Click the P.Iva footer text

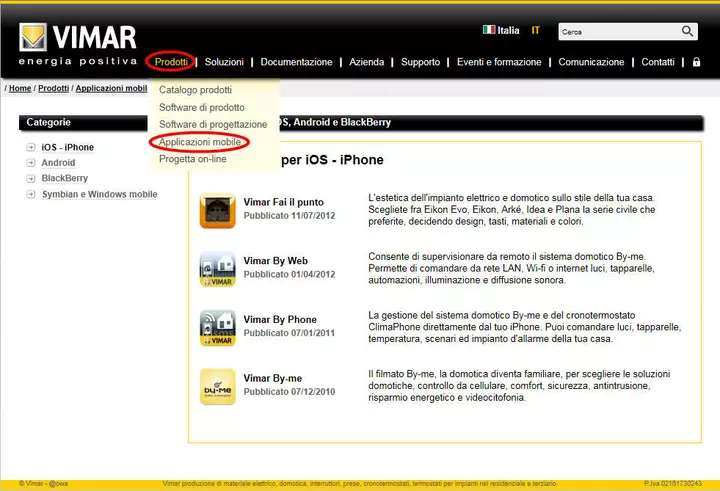tap(673, 484)
